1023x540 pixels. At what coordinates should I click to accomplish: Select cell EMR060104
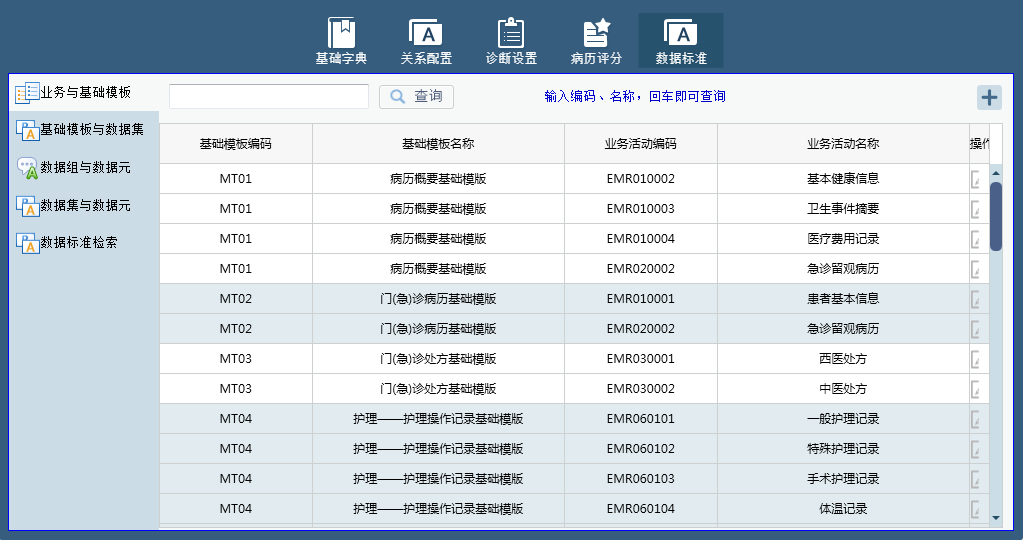pyautogui.click(x=641, y=509)
